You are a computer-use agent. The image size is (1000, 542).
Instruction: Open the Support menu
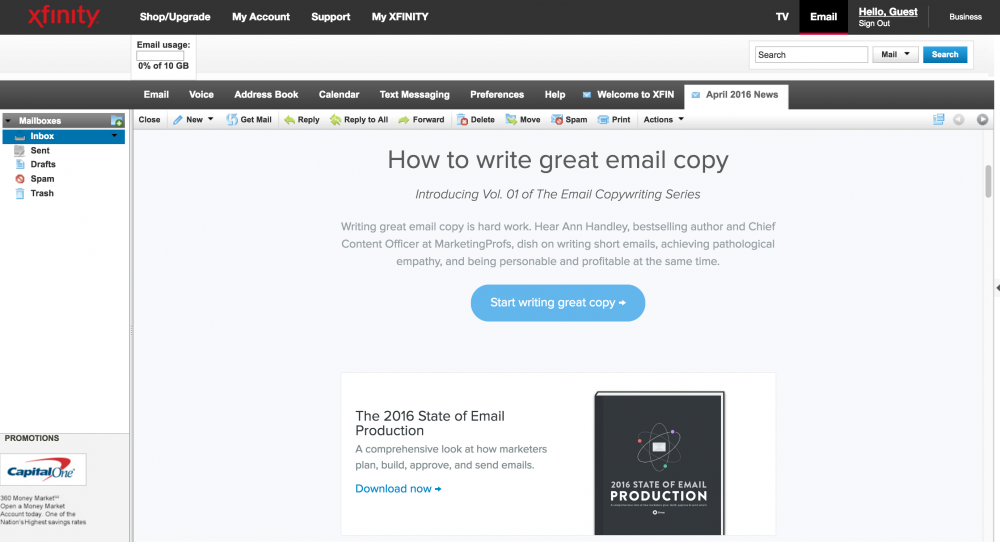(x=330, y=17)
